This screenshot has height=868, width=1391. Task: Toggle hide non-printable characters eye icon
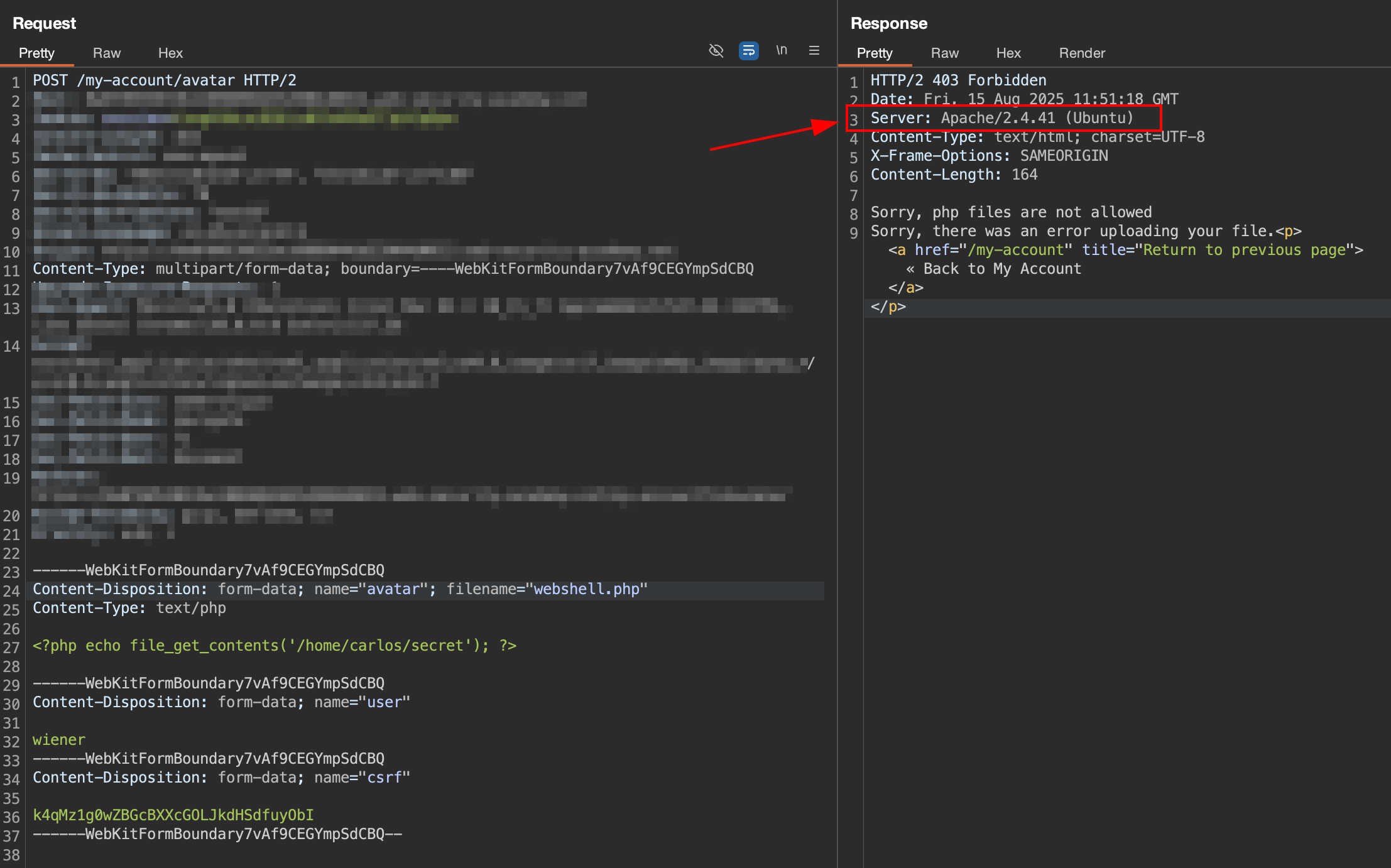coord(716,50)
